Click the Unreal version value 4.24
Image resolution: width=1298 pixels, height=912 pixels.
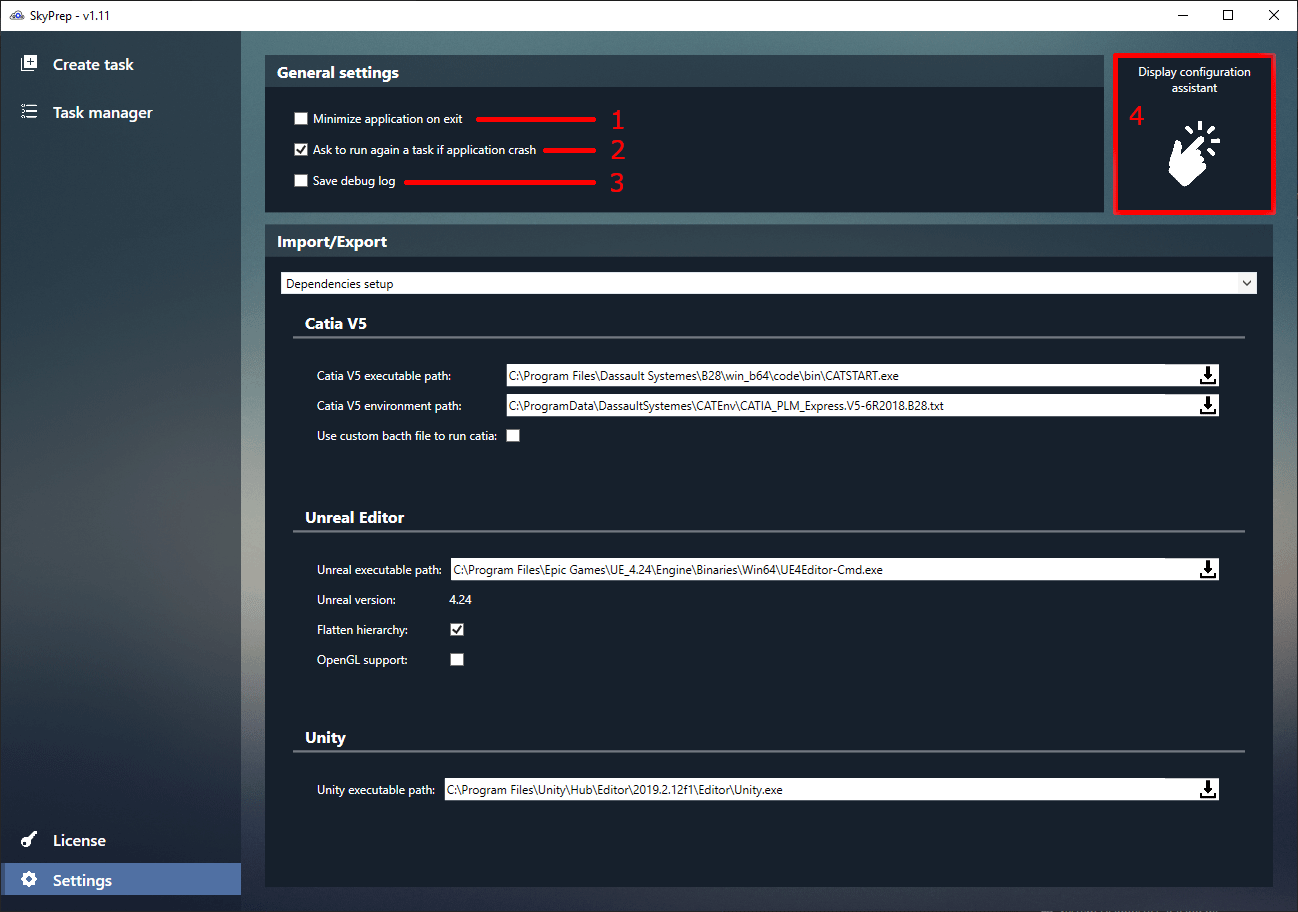coord(461,600)
